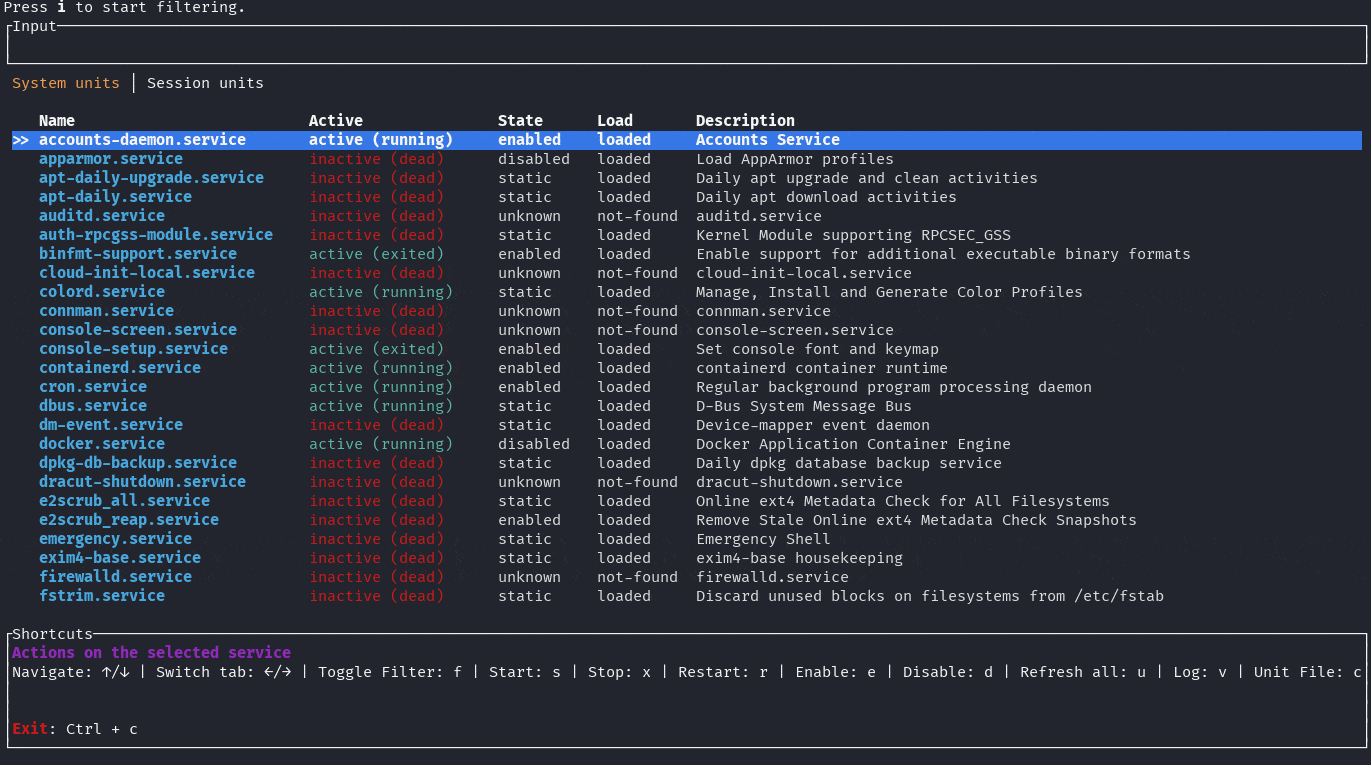
Task: Click the Start shortcut
Action: coord(524,672)
